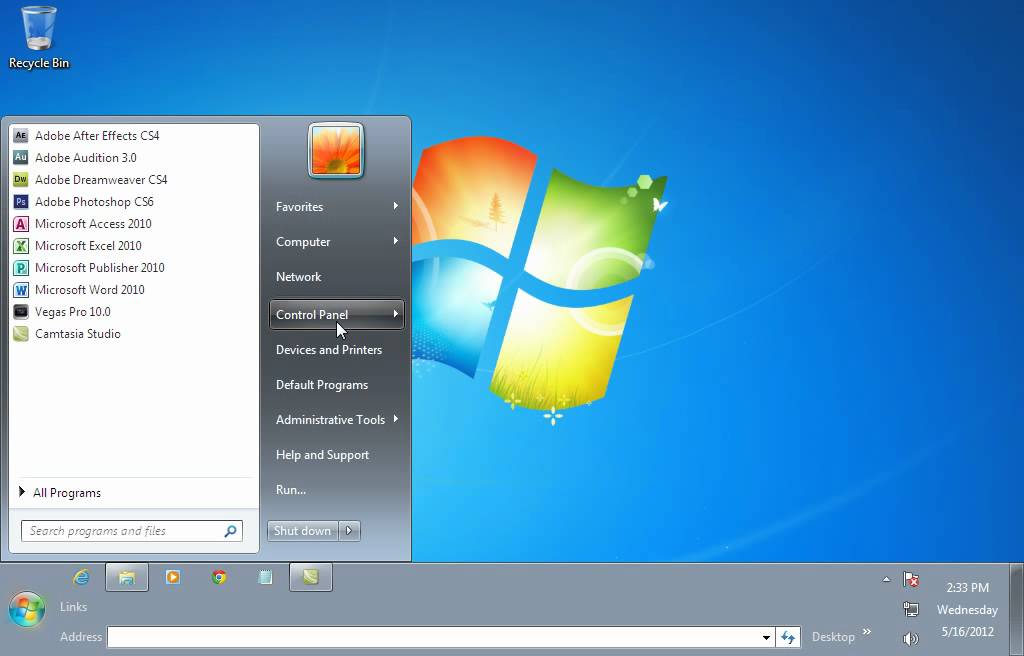This screenshot has width=1024, height=656.
Task: Click the Wednesday text in tray
Action: click(x=967, y=610)
